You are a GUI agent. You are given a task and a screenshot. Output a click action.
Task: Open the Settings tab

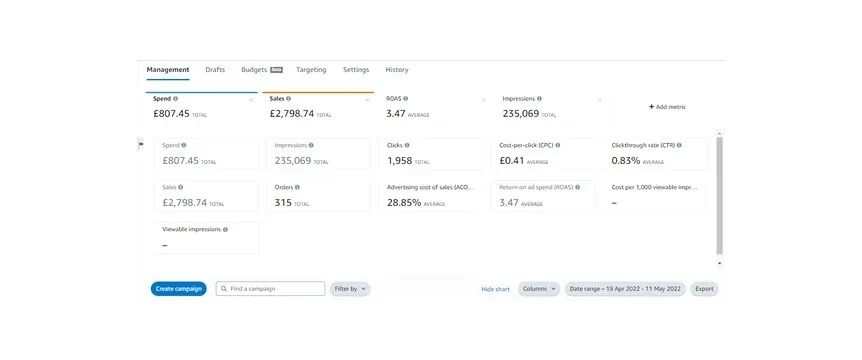tap(356, 70)
